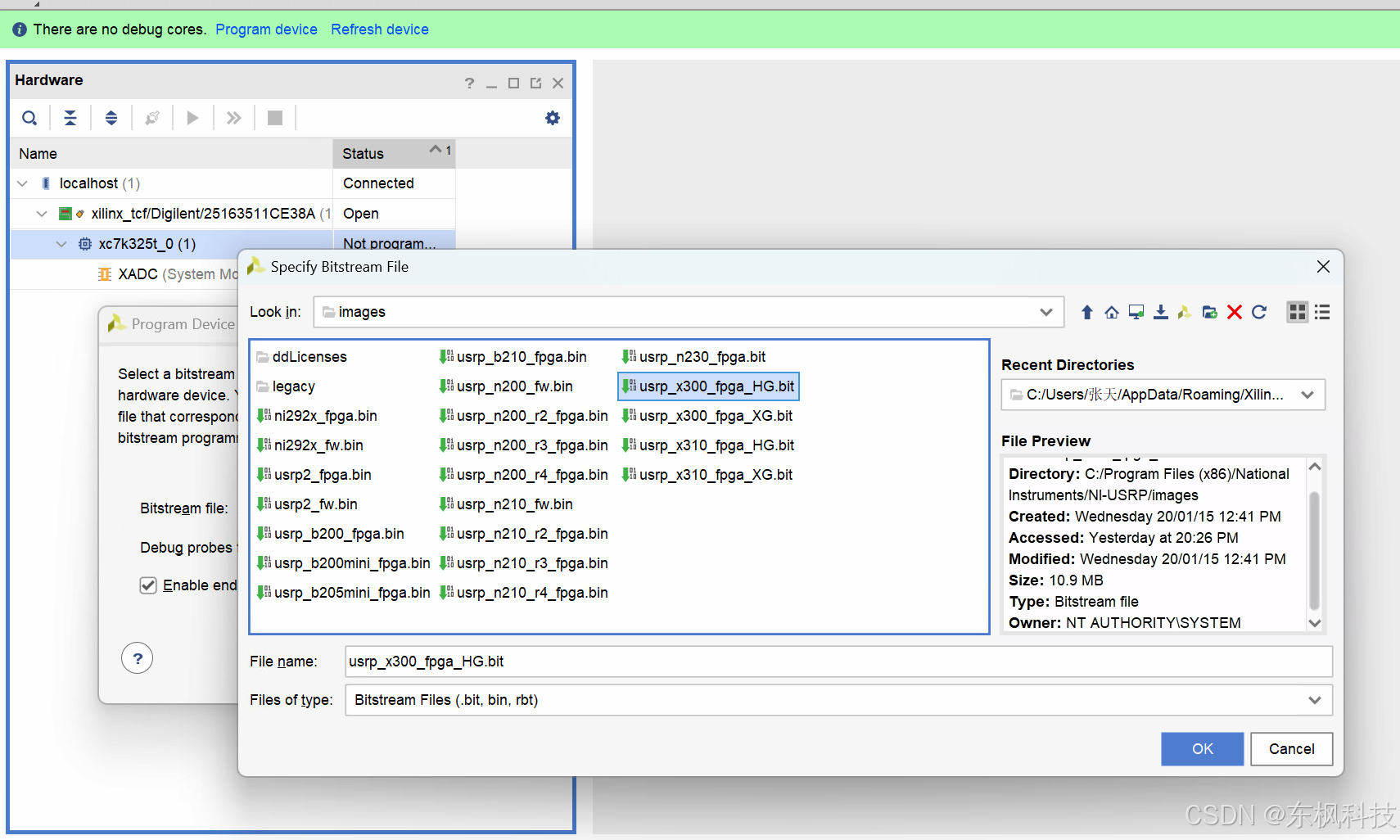Click the Run trigger play icon
Image resolution: width=1400 pixels, height=840 pixels.
(x=192, y=118)
